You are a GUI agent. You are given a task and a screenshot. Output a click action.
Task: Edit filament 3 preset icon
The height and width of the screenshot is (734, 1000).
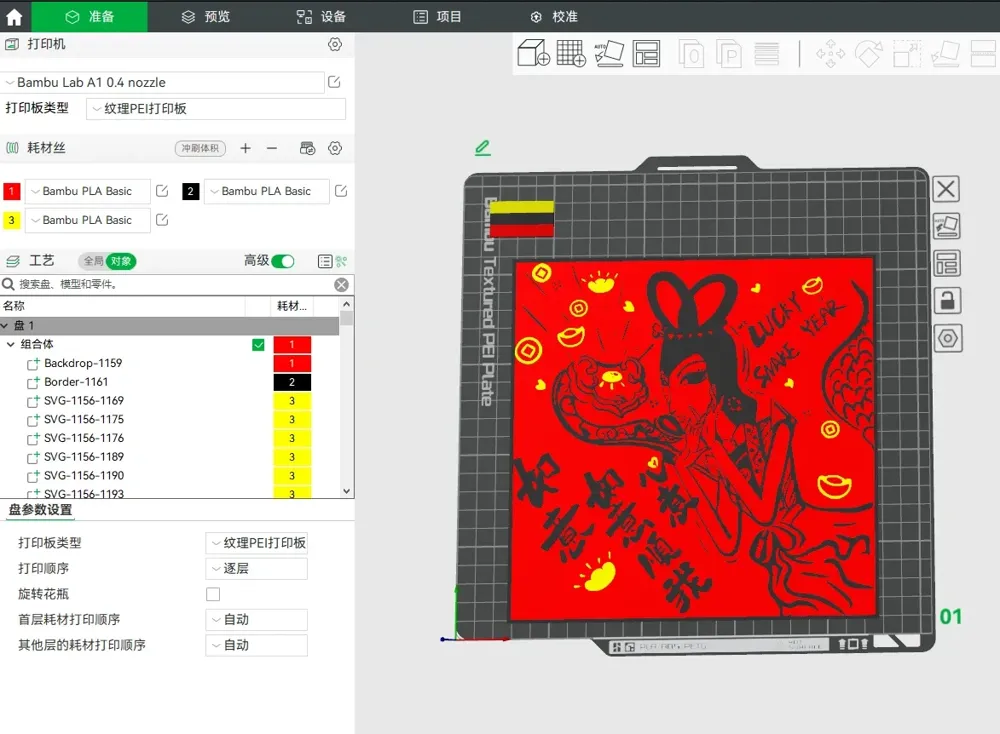pos(162,220)
